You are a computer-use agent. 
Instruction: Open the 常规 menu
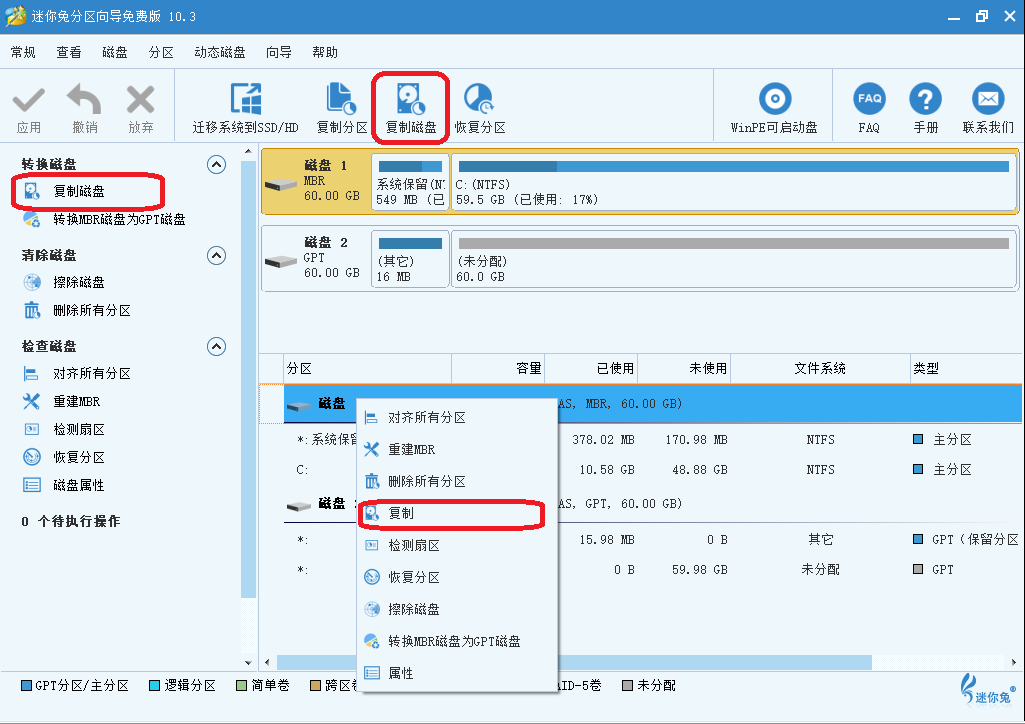pyautogui.click(x=24, y=52)
